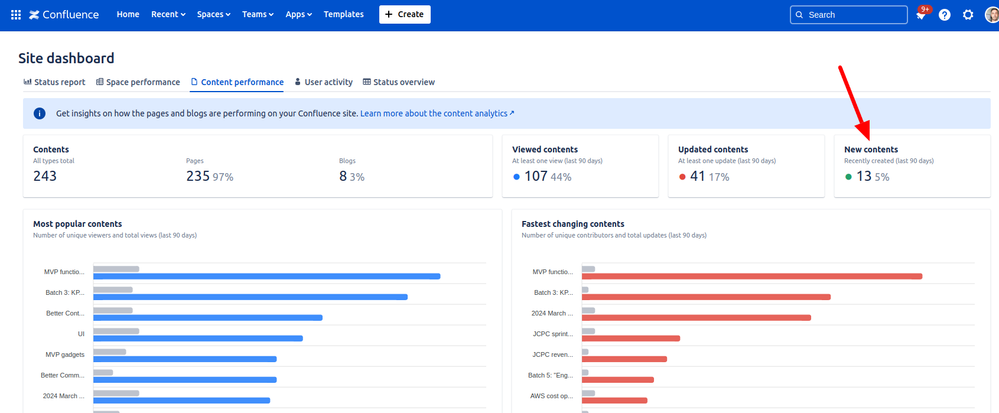The width and height of the screenshot is (999, 413).
Task: Open the notifications bell icon
Action: [x=920, y=15]
